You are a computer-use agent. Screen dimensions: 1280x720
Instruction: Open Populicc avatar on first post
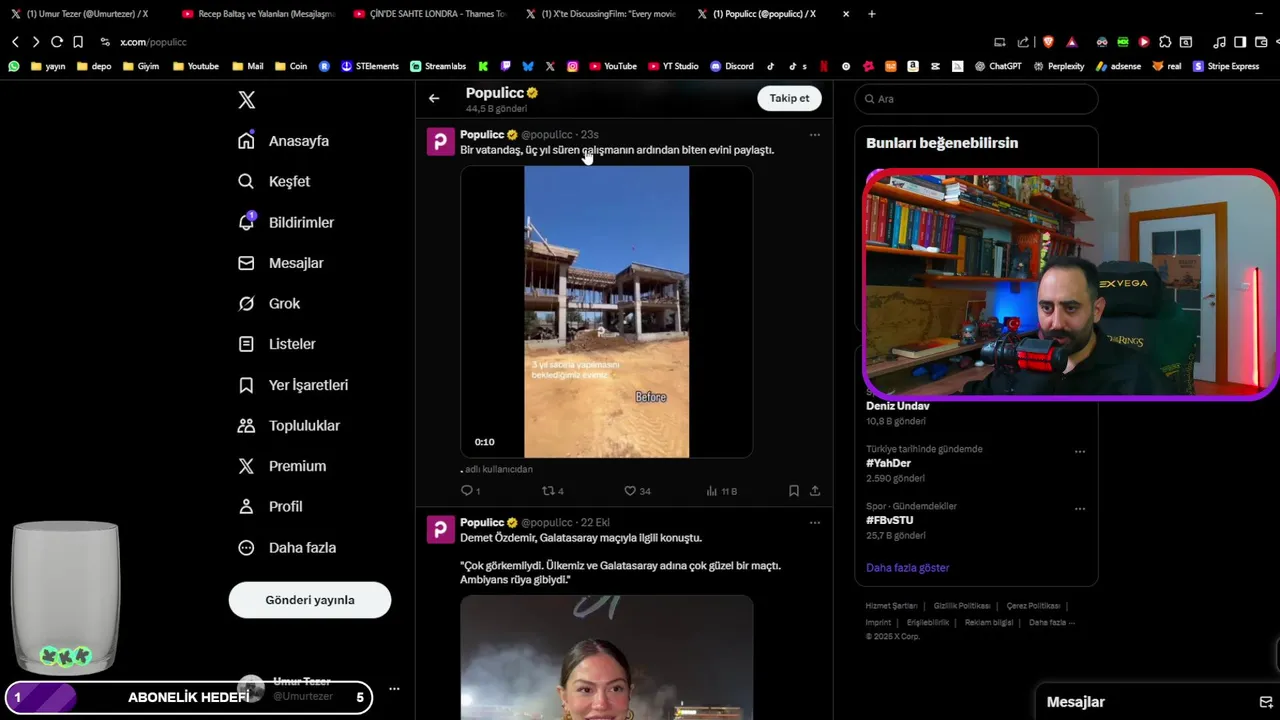point(441,142)
